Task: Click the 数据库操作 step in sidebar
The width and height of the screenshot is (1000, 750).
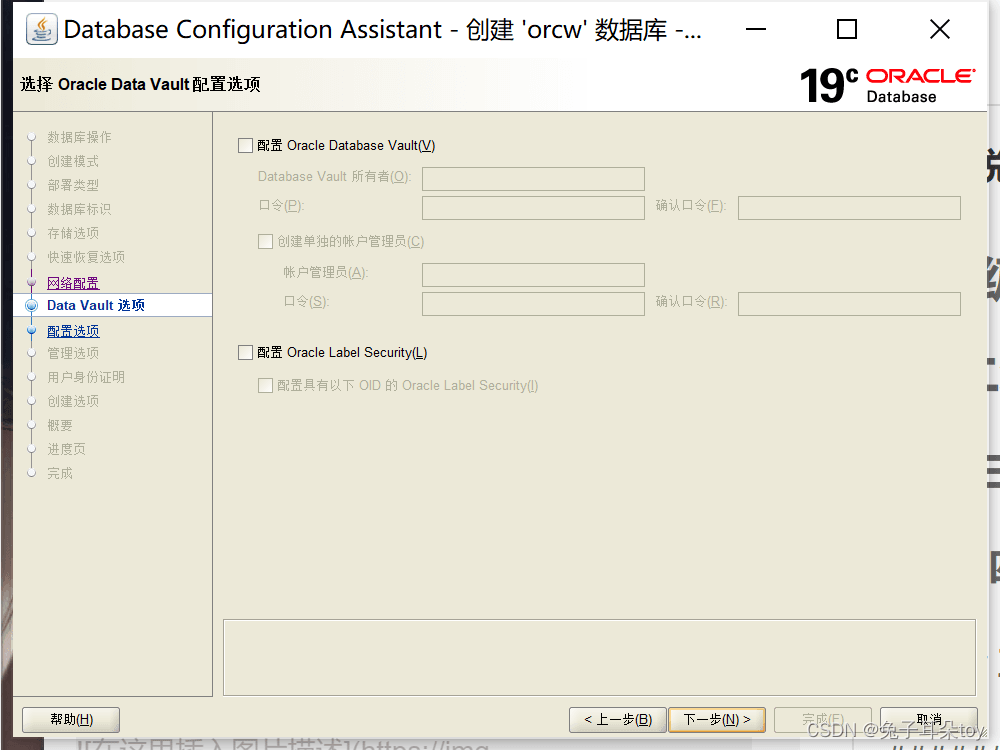Action: click(79, 137)
